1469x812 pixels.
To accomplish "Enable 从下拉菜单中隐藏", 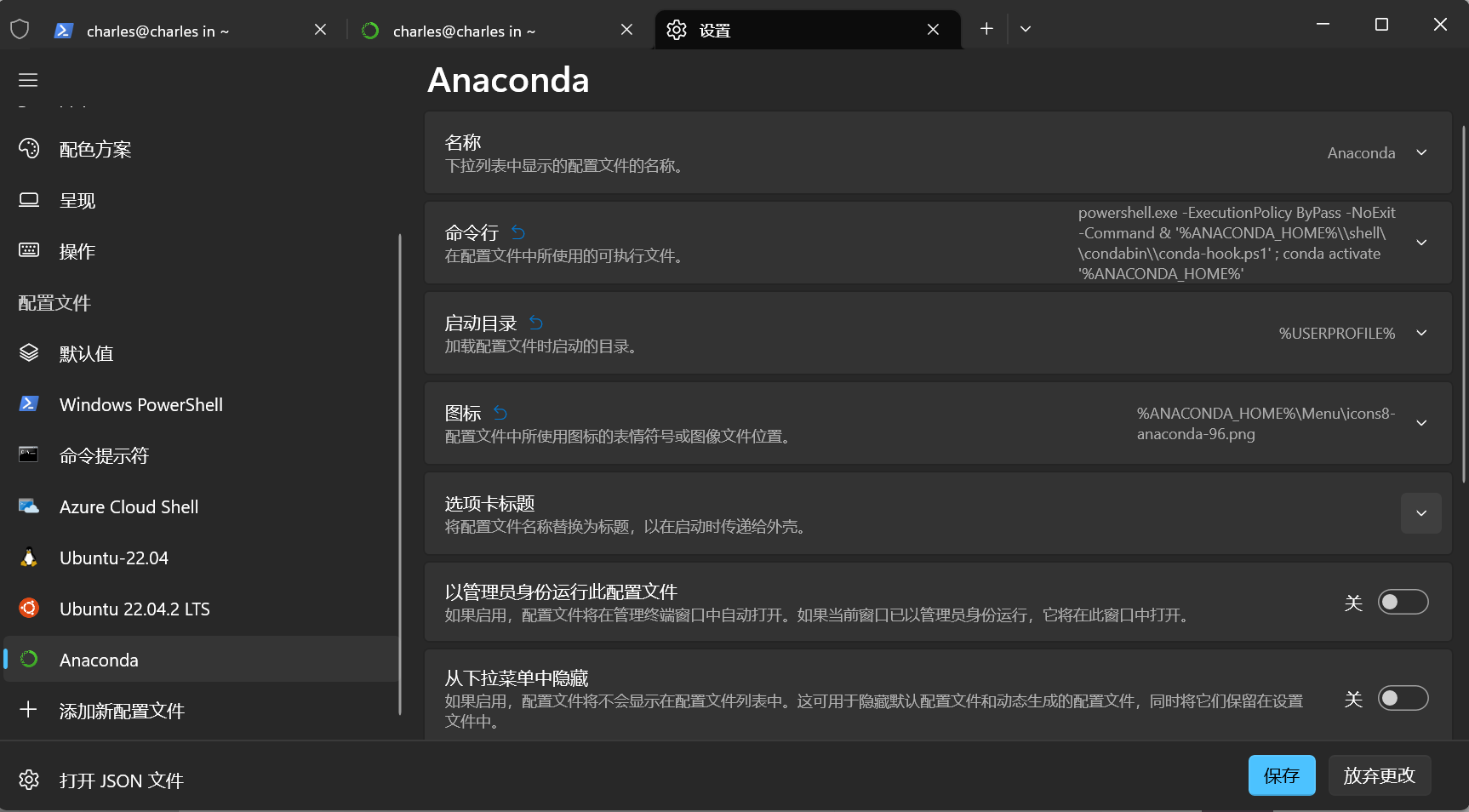I will click(1403, 698).
